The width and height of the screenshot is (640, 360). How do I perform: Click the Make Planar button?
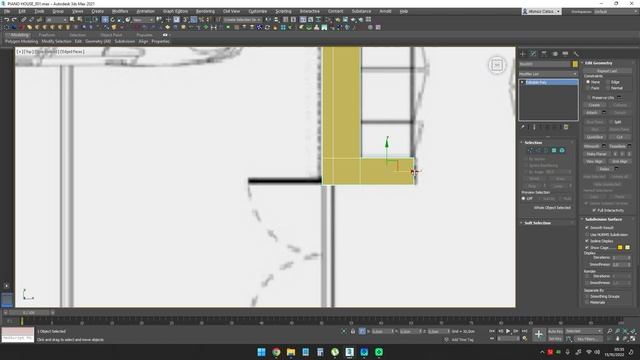(596, 154)
